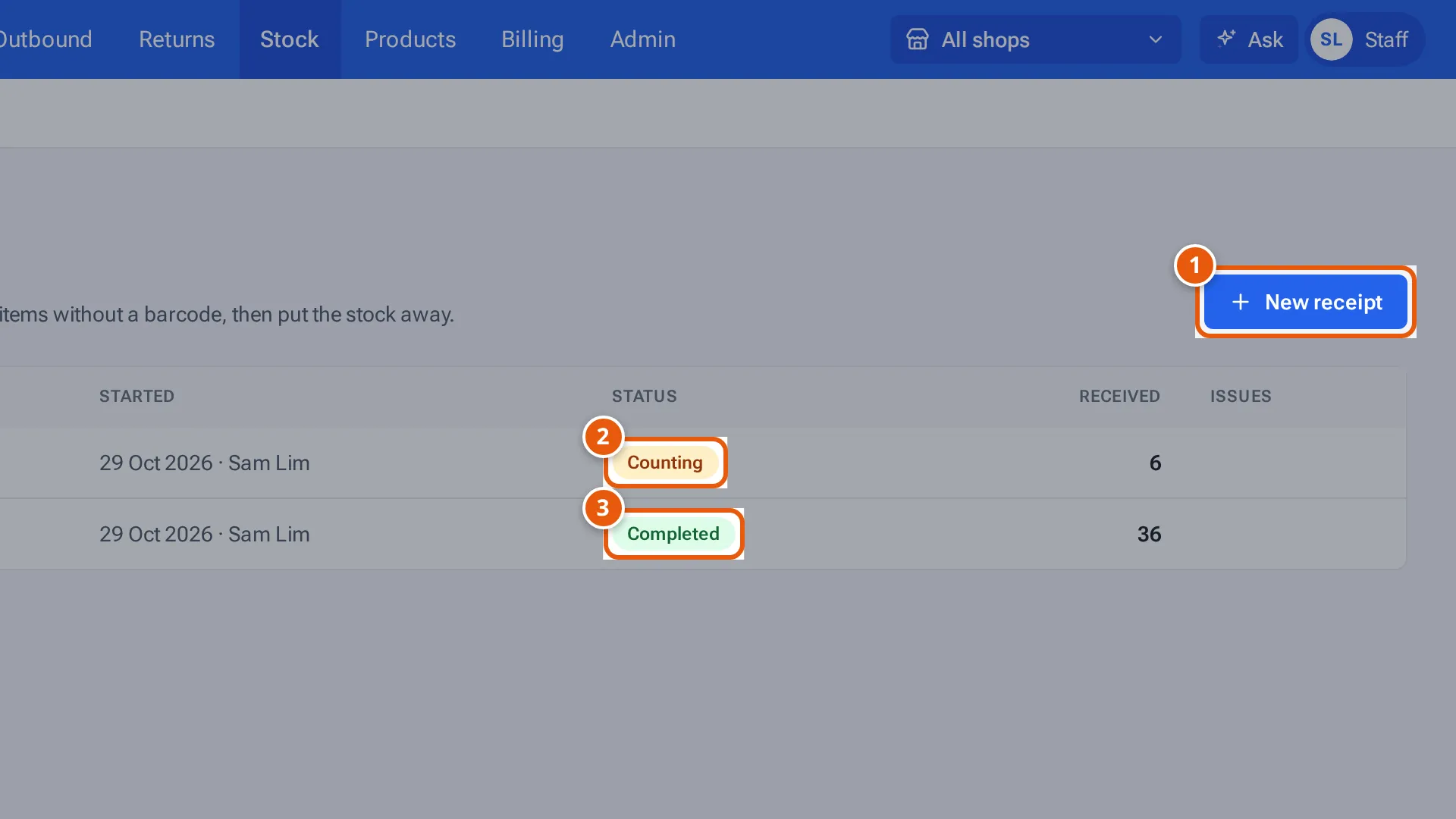This screenshot has height=819, width=1456.
Task: Open the Outbound tab
Action: pyautogui.click(x=45, y=39)
